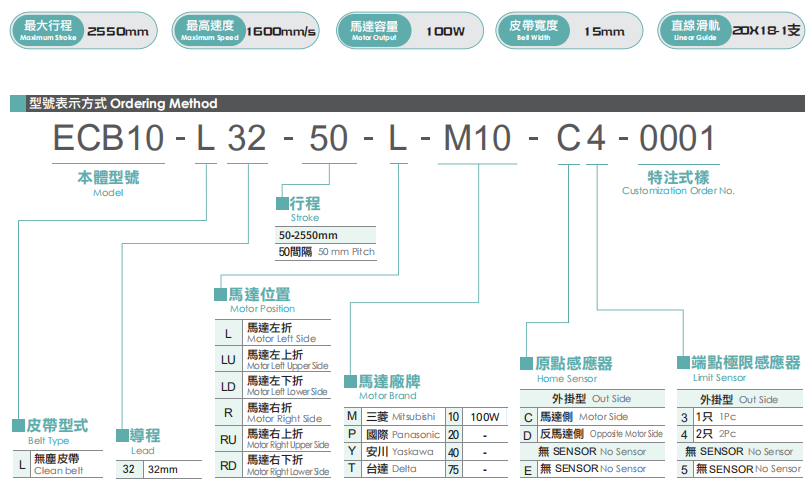812x487 pixels.
Task: Click the Maximum Stroke label badge
Action: (48, 31)
